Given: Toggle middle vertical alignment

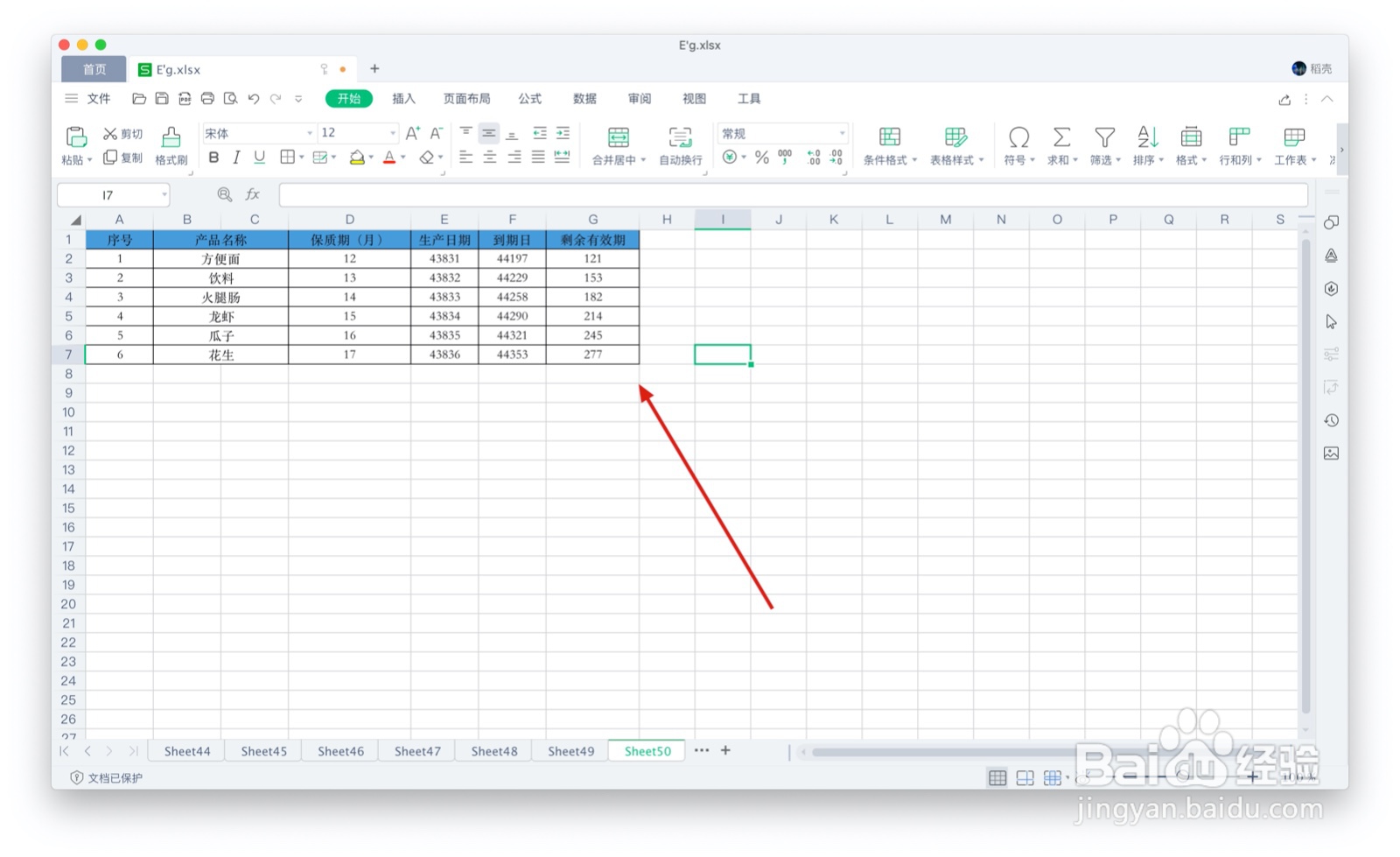Looking at the screenshot, I should (x=489, y=133).
